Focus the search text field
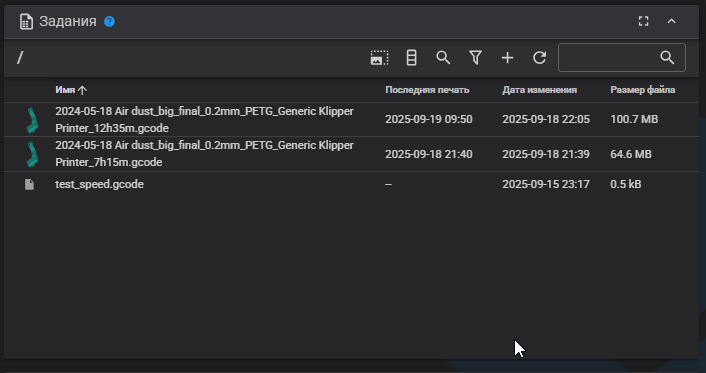The width and height of the screenshot is (706, 373). (x=622, y=58)
